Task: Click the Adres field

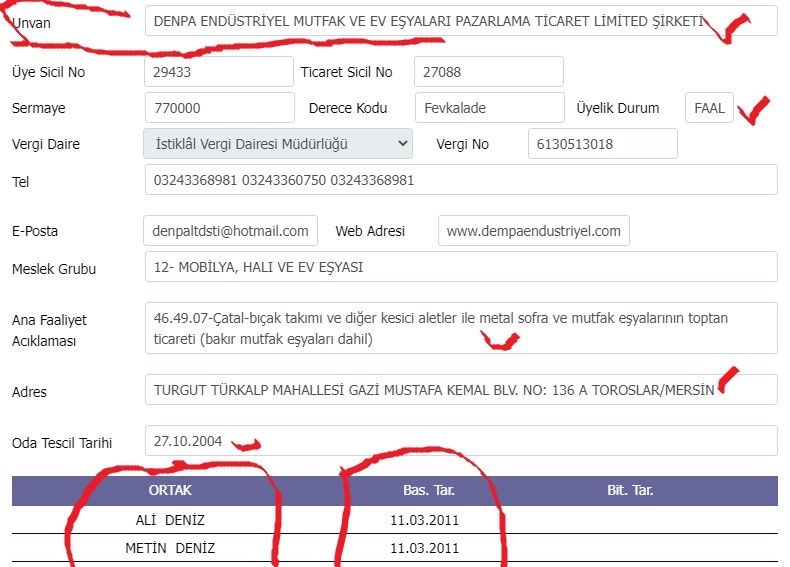Action: tap(461, 390)
